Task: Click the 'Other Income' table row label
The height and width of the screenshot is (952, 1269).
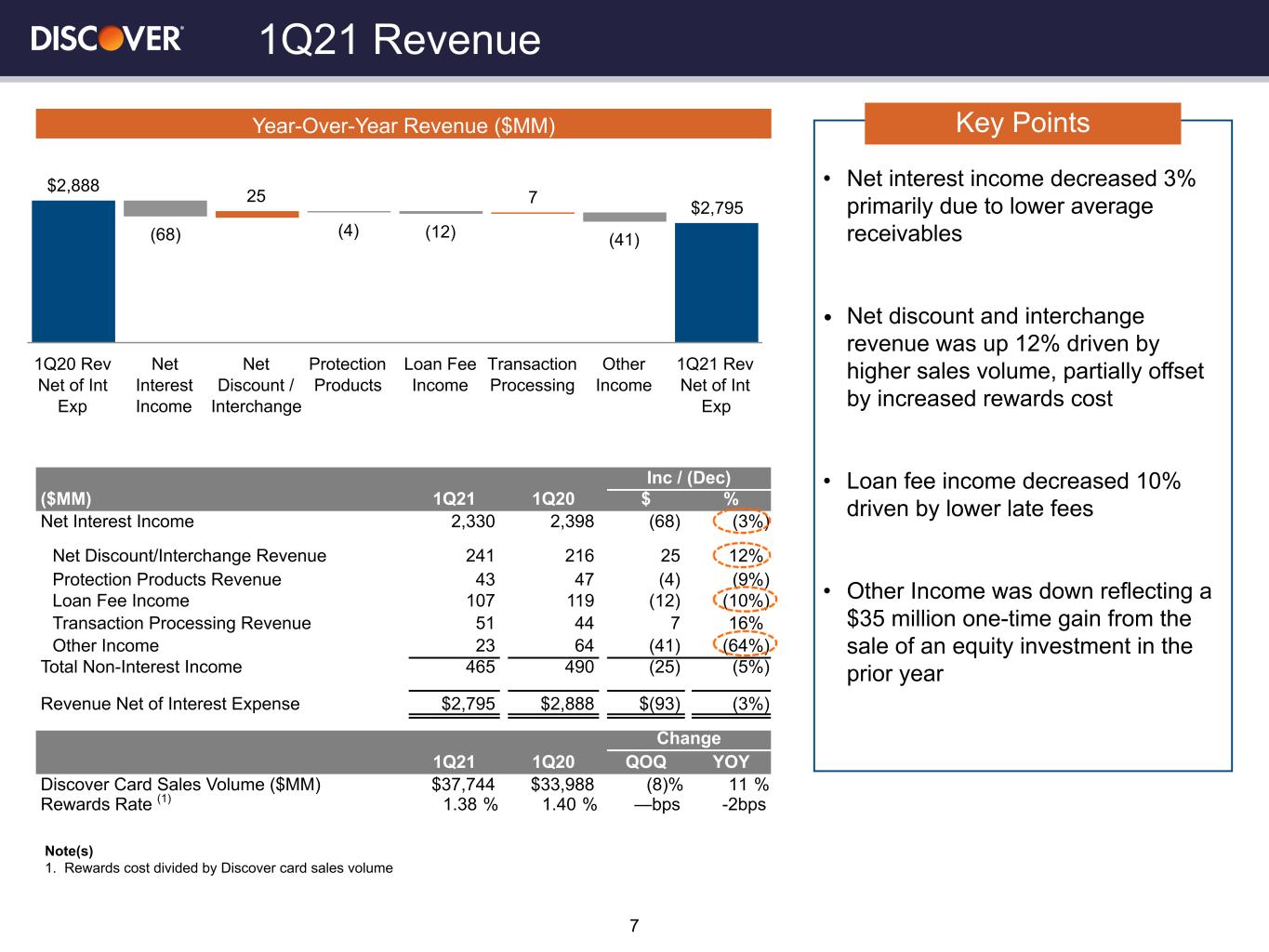Action: click(x=105, y=646)
